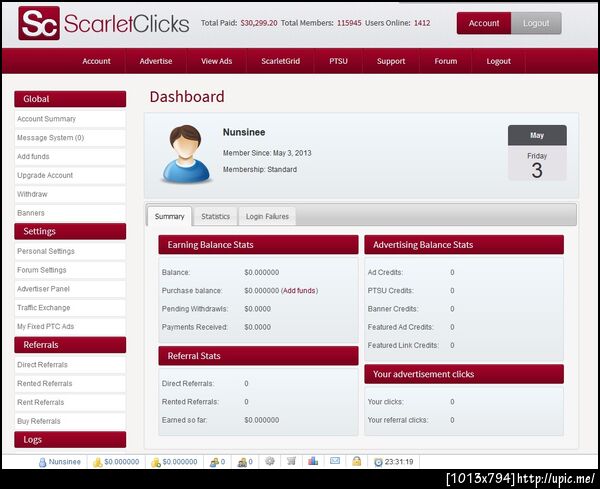Image resolution: width=600 pixels, height=489 pixels.
Task: Click Logout in the red navigation bar
Action: pyautogui.click(x=499, y=61)
